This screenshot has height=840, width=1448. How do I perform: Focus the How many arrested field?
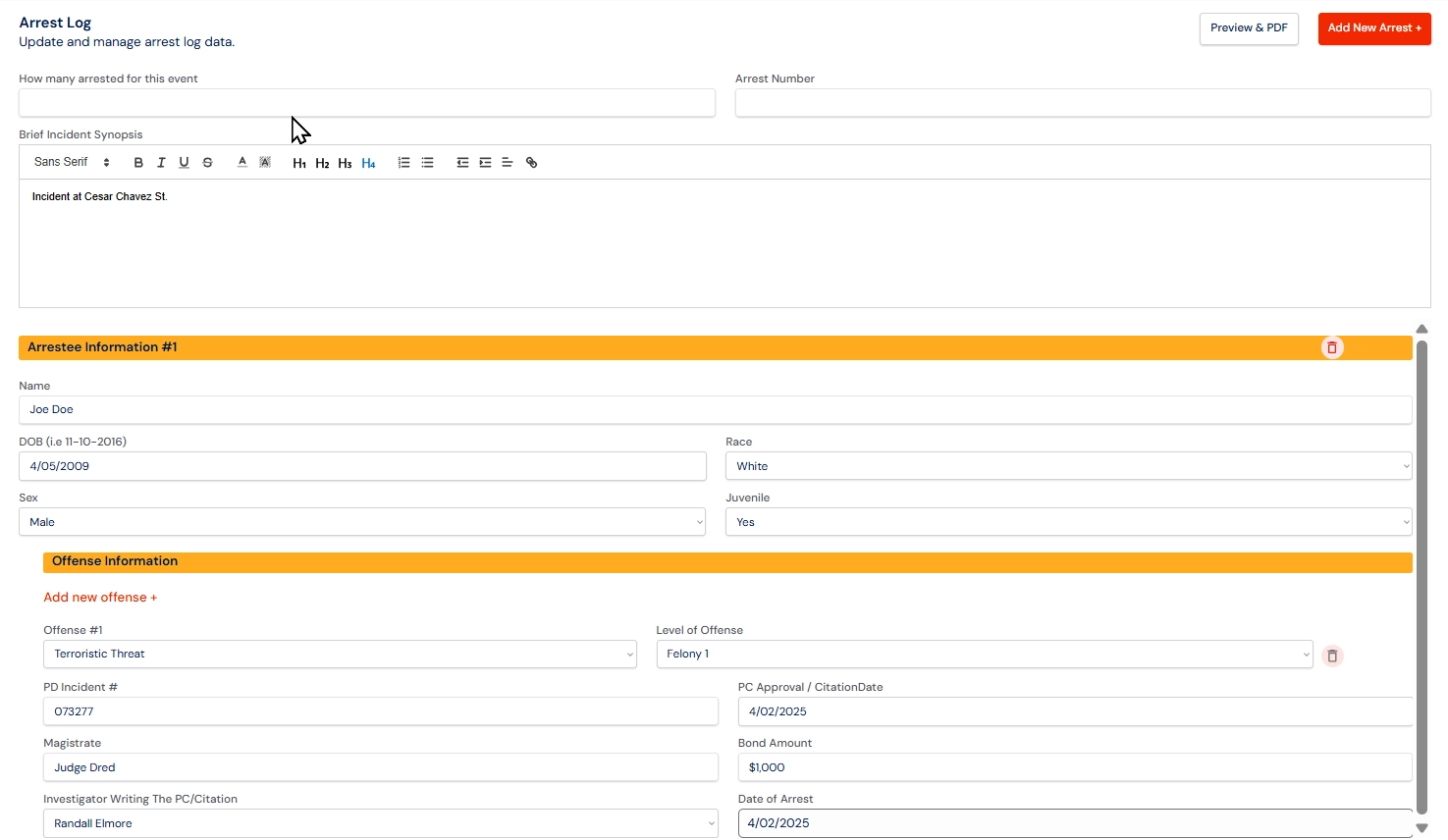(x=367, y=103)
